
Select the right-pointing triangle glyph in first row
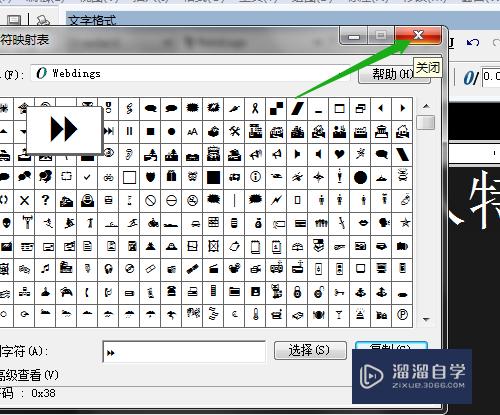coord(402,108)
